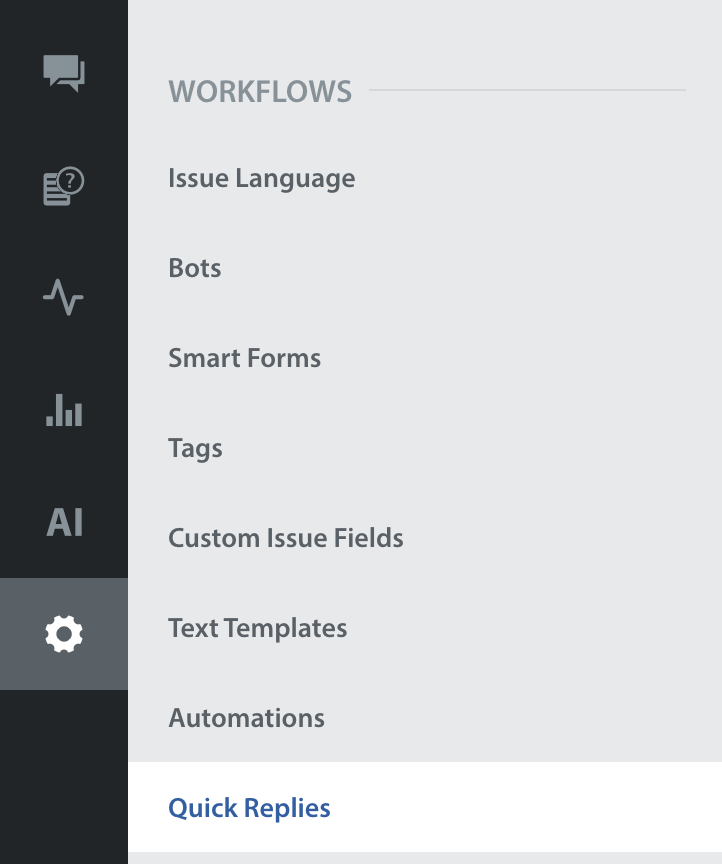
Task: Select the Text Templates entry
Action: [257, 629]
